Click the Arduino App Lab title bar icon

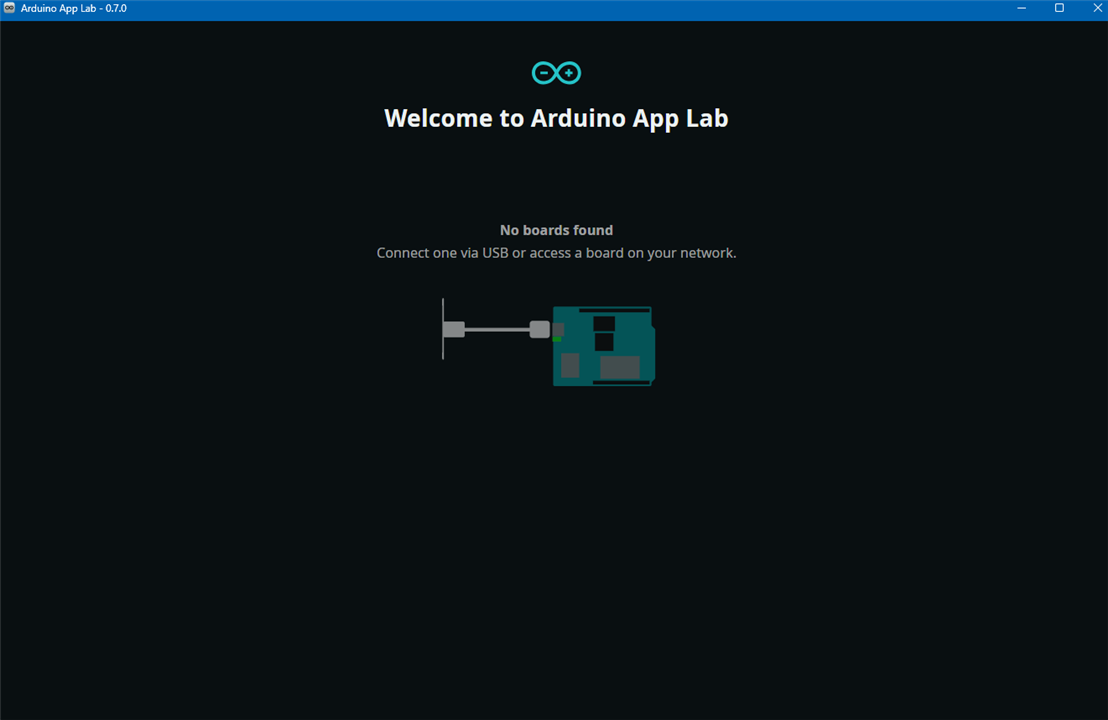point(9,8)
